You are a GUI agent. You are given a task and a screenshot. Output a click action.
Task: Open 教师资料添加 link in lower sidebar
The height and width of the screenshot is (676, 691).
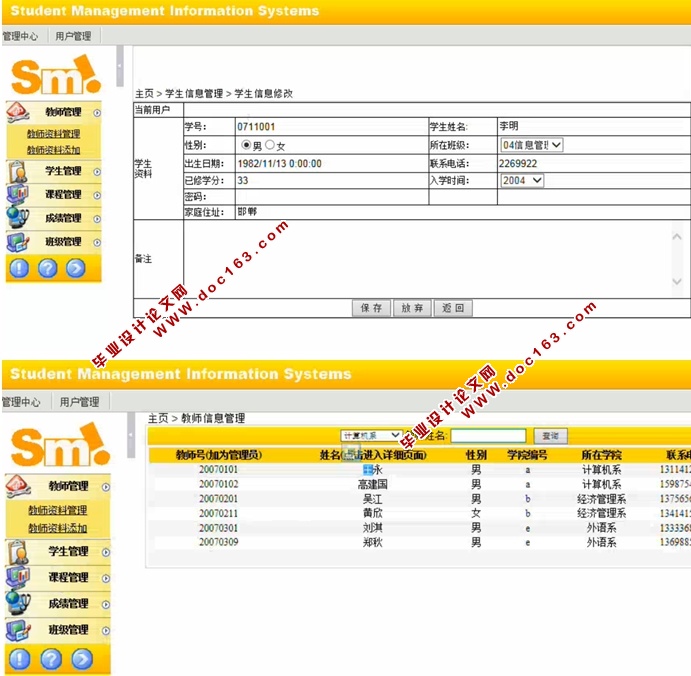click(x=58, y=527)
